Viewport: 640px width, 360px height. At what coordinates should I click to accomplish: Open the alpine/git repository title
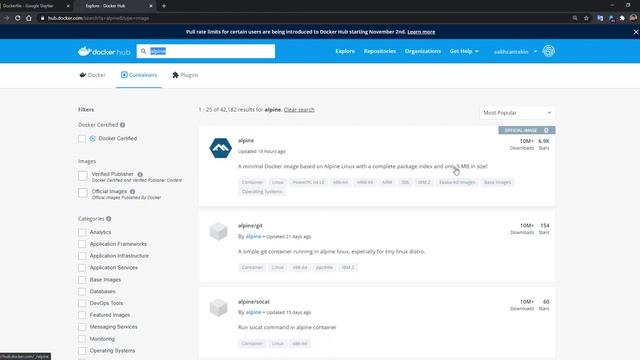pos(250,226)
